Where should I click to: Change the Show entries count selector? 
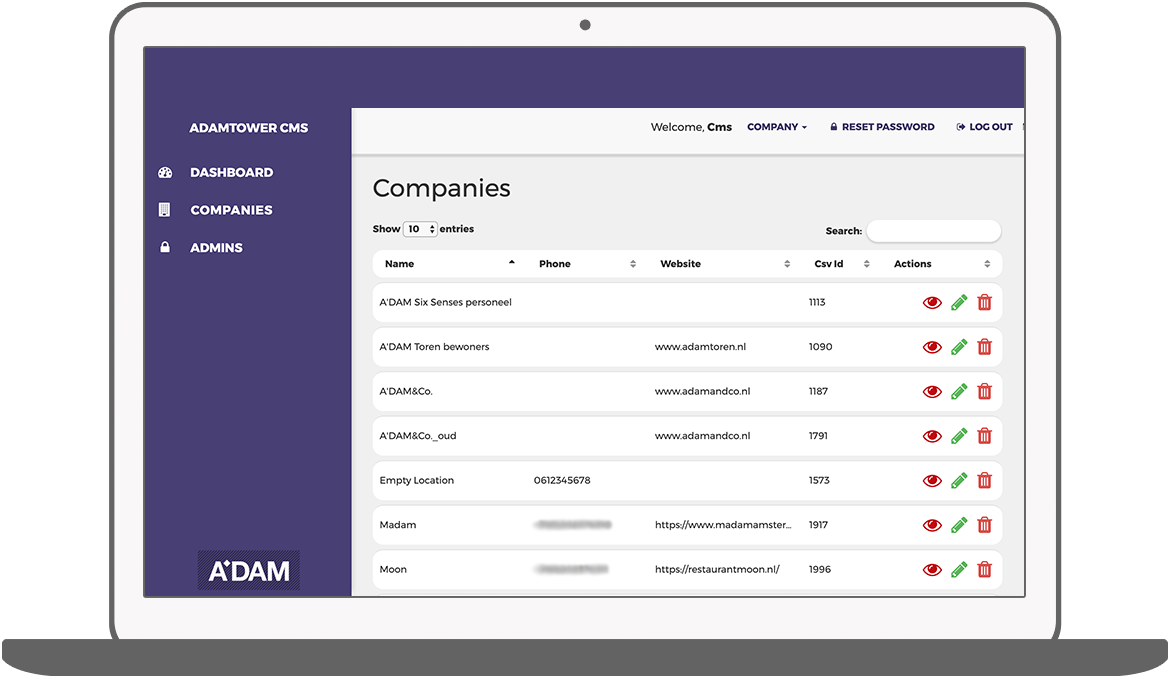pos(420,229)
